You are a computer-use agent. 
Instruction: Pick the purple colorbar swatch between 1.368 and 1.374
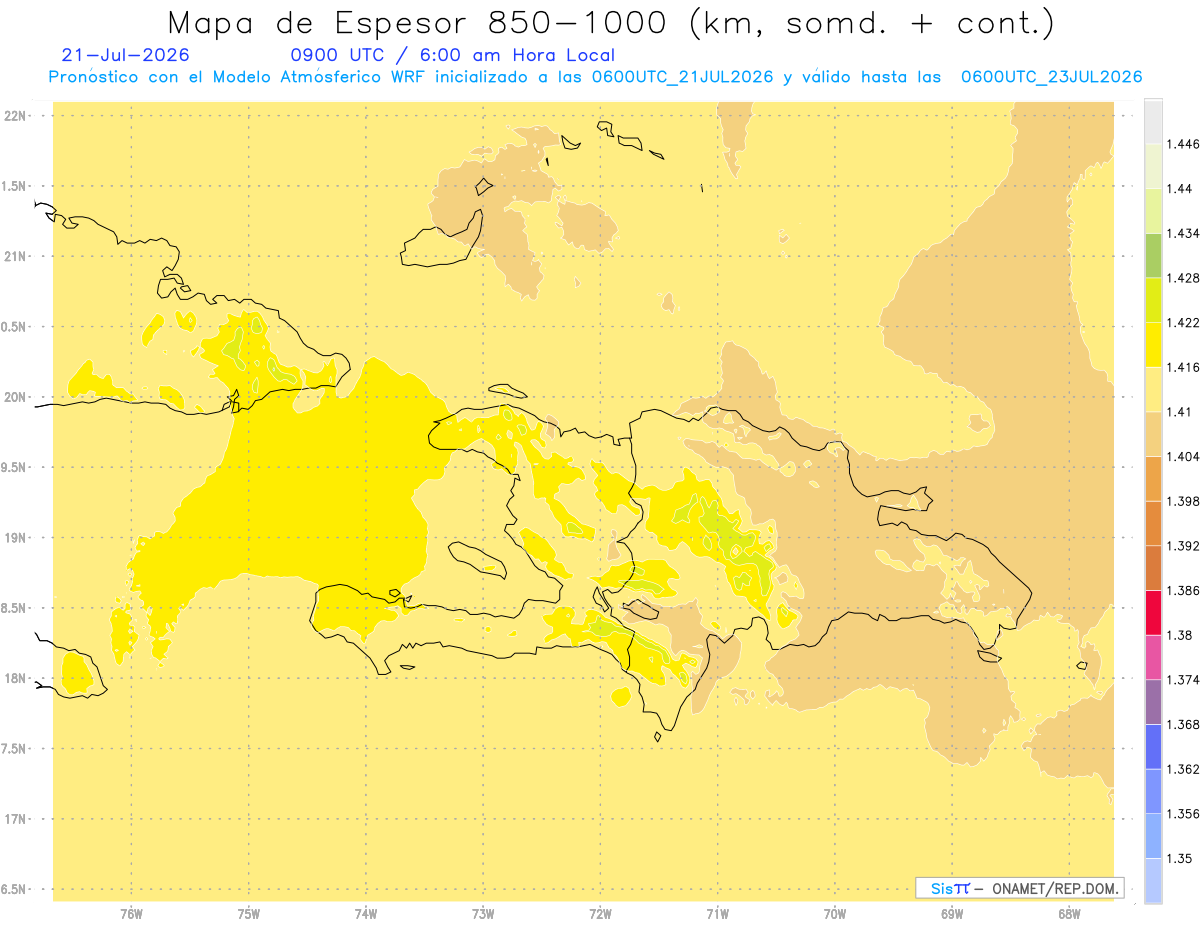pyautogui.click(x=1153, y=702)
